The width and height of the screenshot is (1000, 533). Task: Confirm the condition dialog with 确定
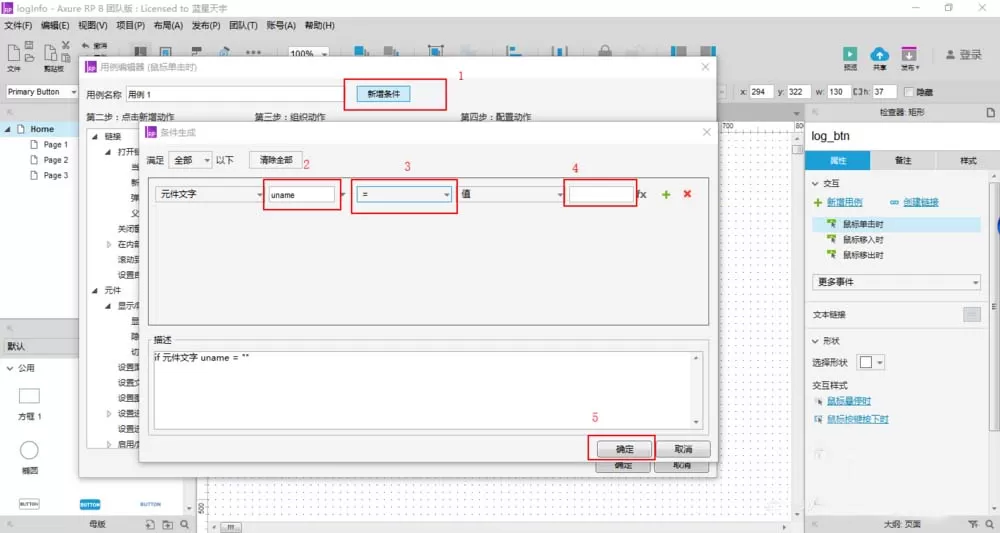(624, 449)
